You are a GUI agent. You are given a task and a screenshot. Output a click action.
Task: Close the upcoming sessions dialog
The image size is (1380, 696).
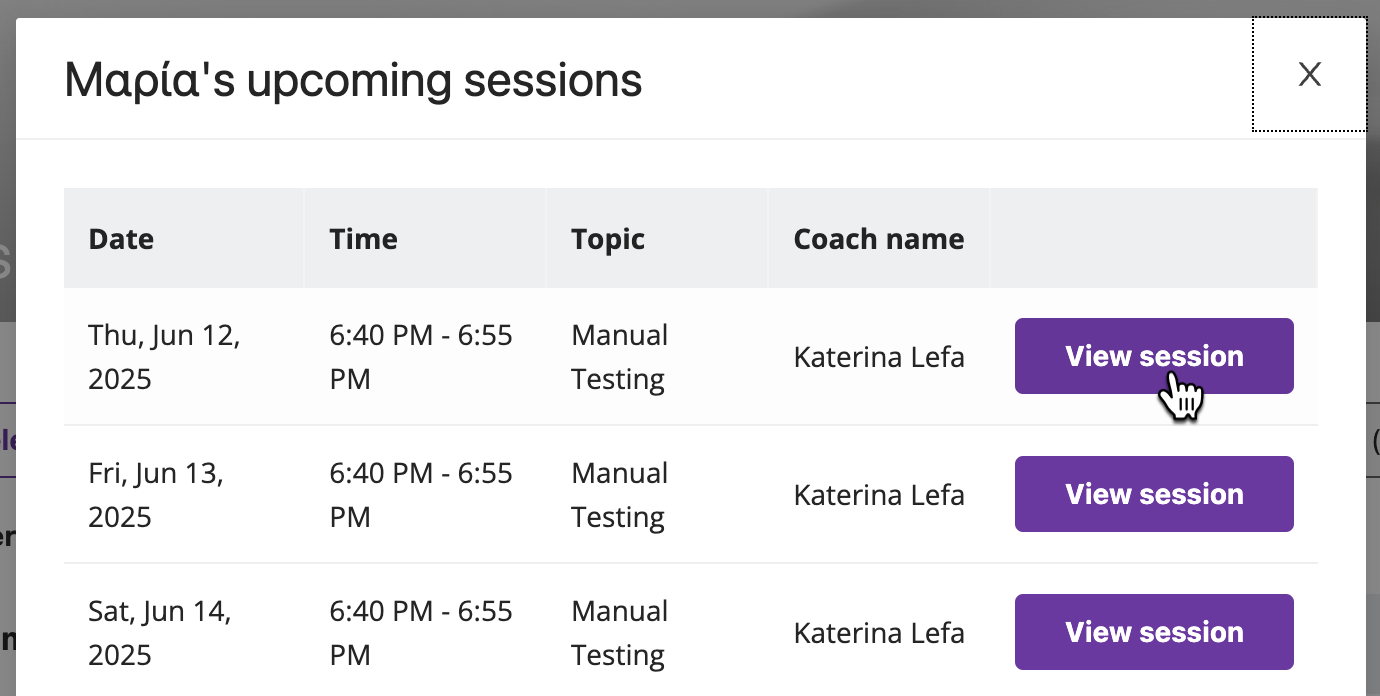[x=1309, y=74]
